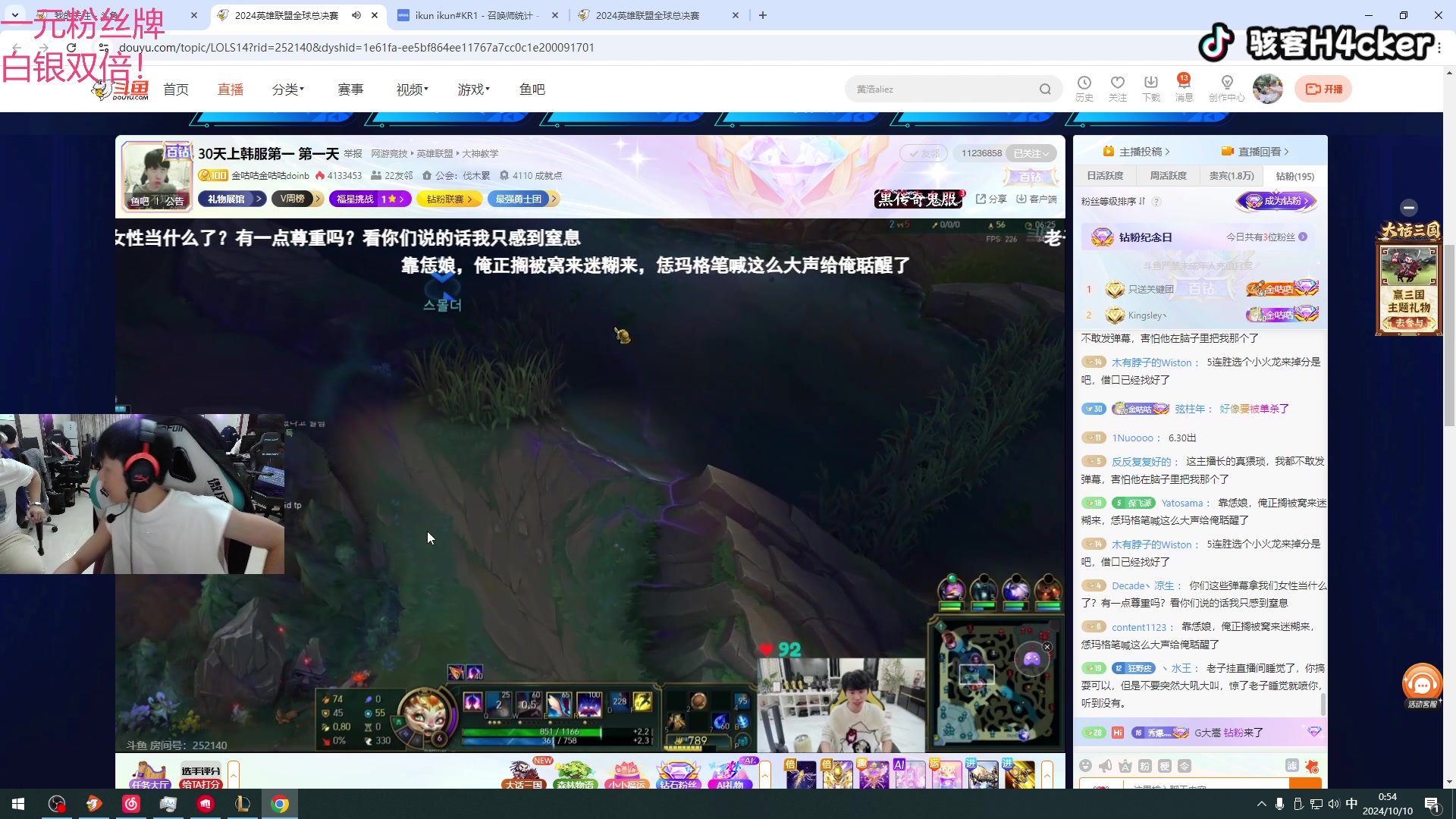Expand the 游戏 games dropdown
The width and height of the screenshot is (1456, 819).
tap(473, 89)
